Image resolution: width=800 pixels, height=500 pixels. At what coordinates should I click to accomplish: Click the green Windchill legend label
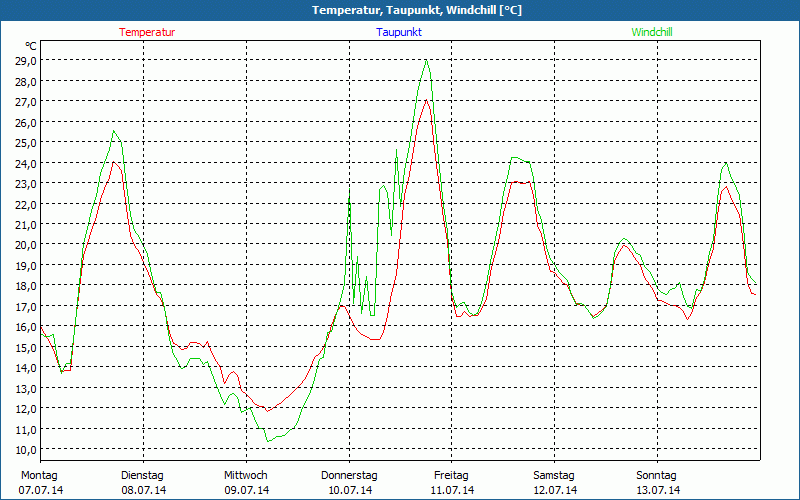[652, 32]
